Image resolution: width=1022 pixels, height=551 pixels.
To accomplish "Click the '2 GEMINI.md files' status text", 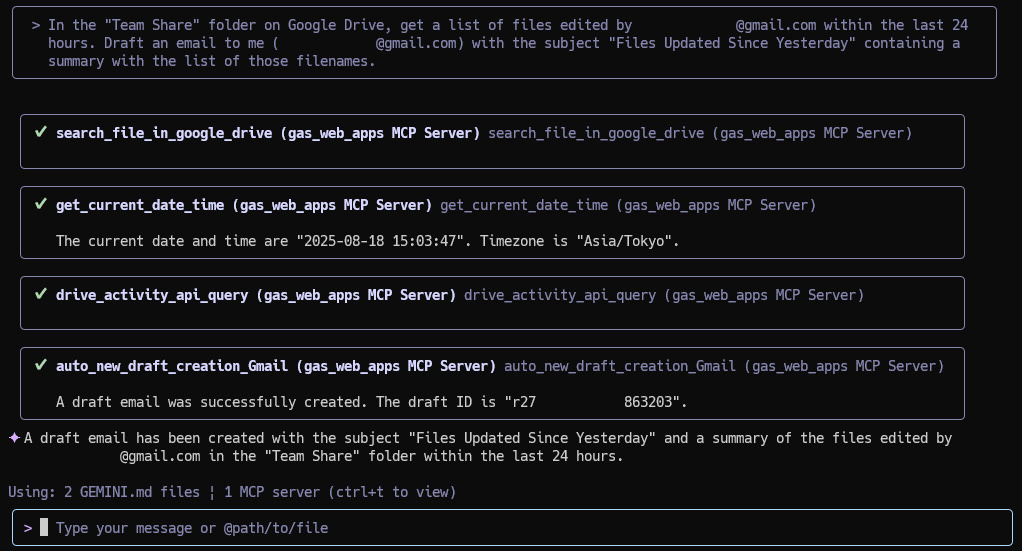I will coord(132,492).
